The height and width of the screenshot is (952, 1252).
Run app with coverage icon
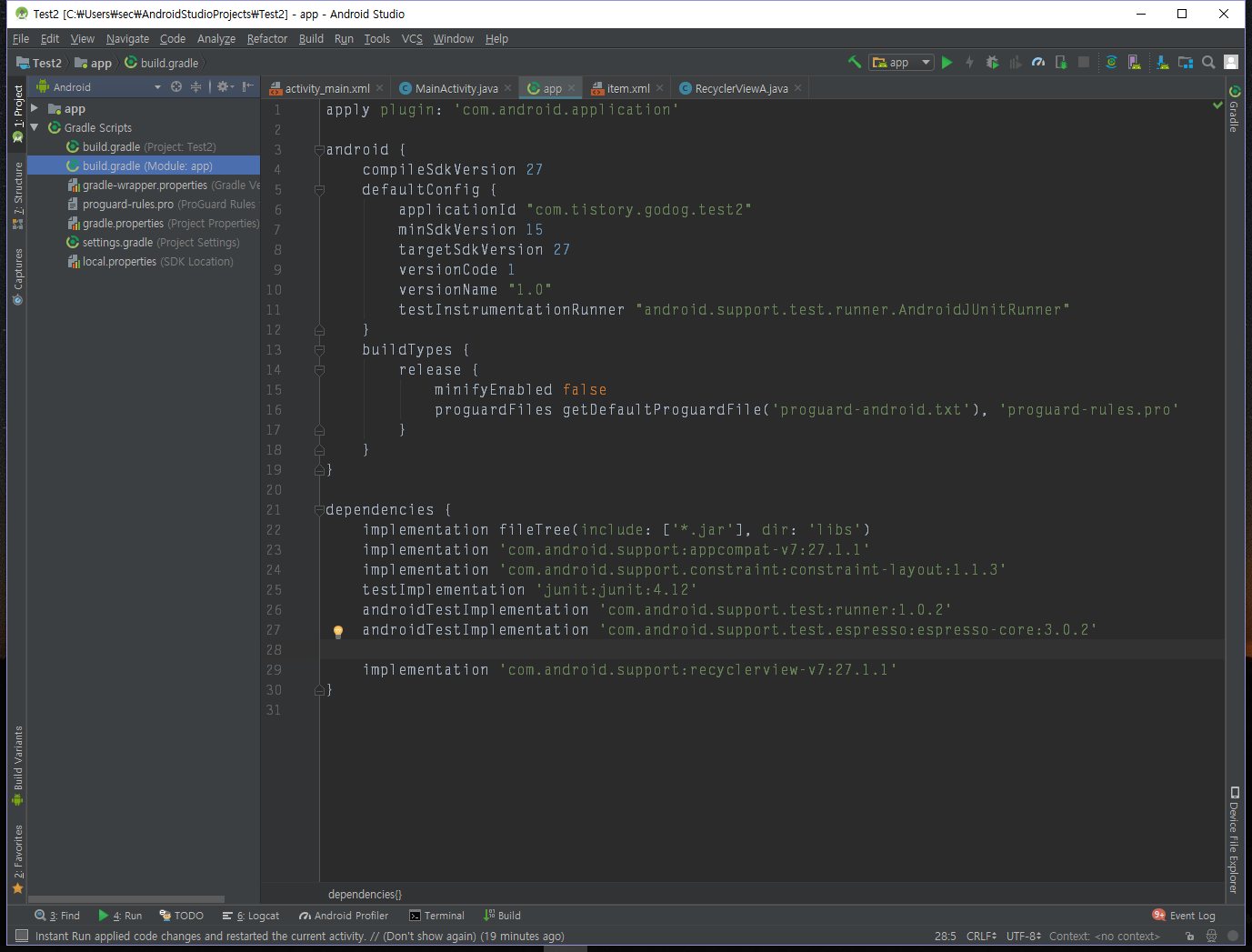click(1015, 62)
